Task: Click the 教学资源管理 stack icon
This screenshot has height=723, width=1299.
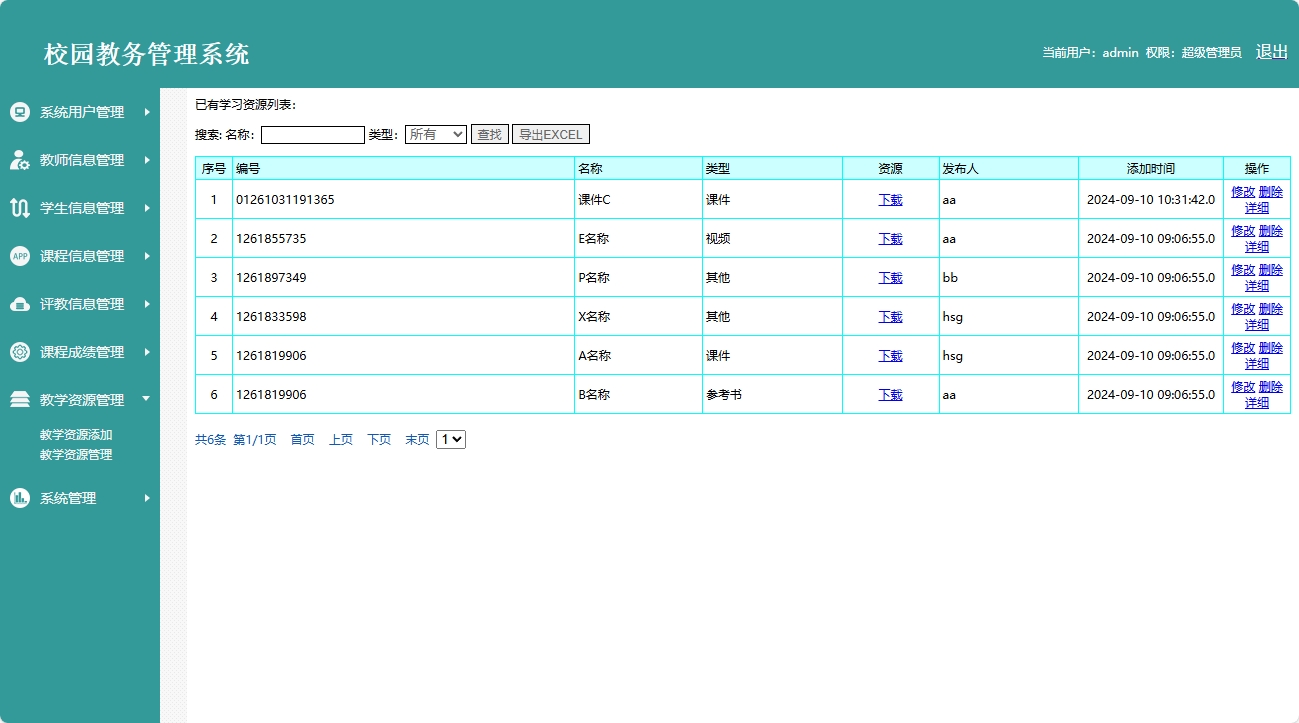Action: (x=19, y=400)
